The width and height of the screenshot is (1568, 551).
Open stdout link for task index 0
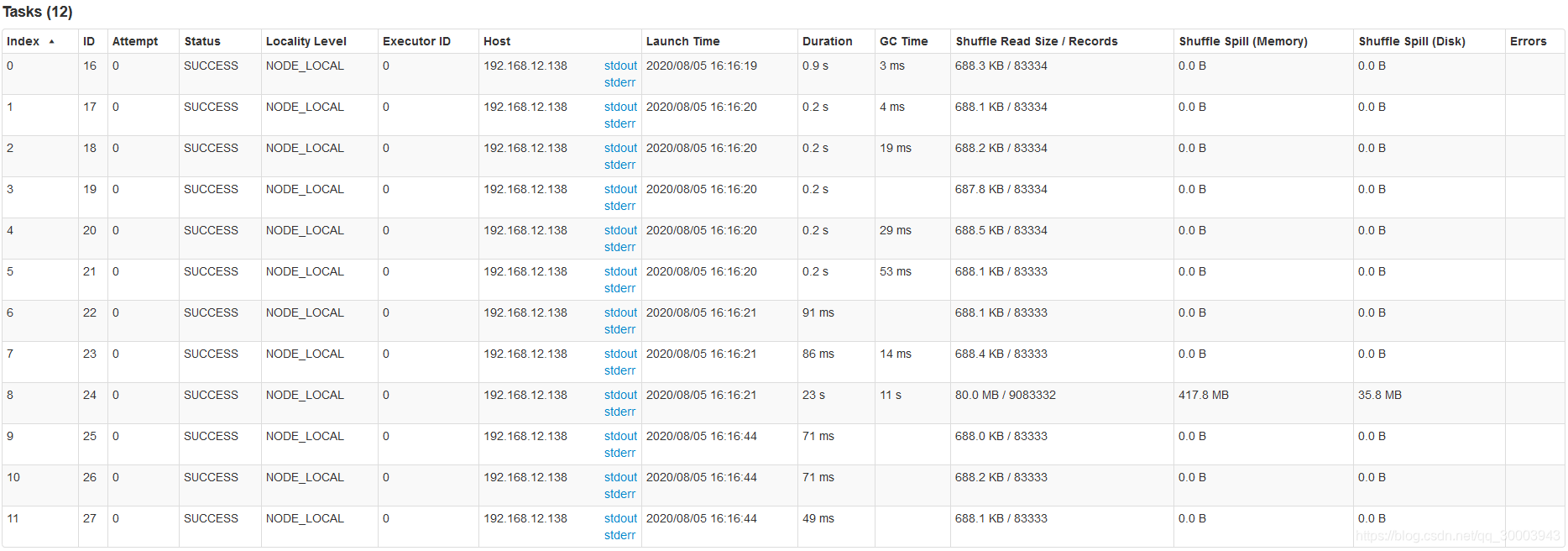[621, 66]
